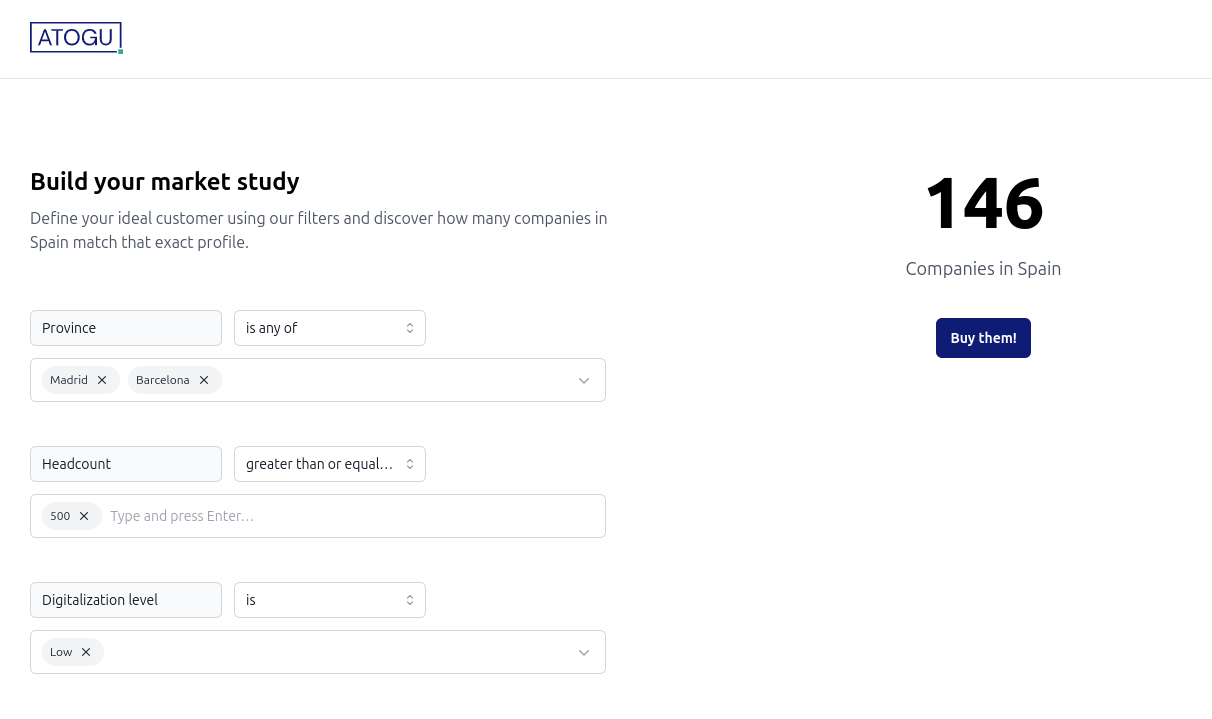Image resolution: width=1212 pixels, height=719 pixels.
Task: Click the Low tag label
Action: click(x=61, y=652)
